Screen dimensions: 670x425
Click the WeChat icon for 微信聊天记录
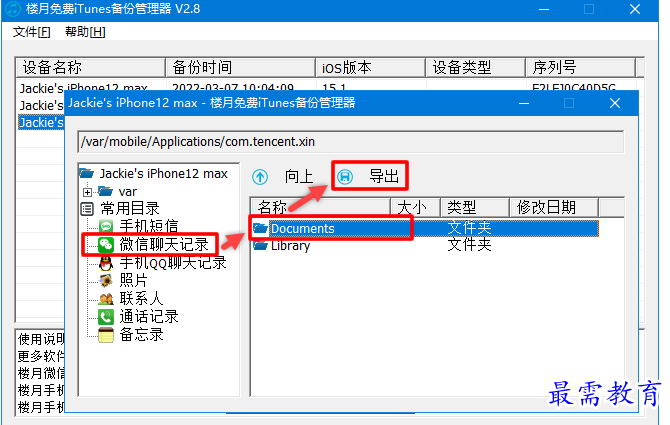tap(106, 245)
